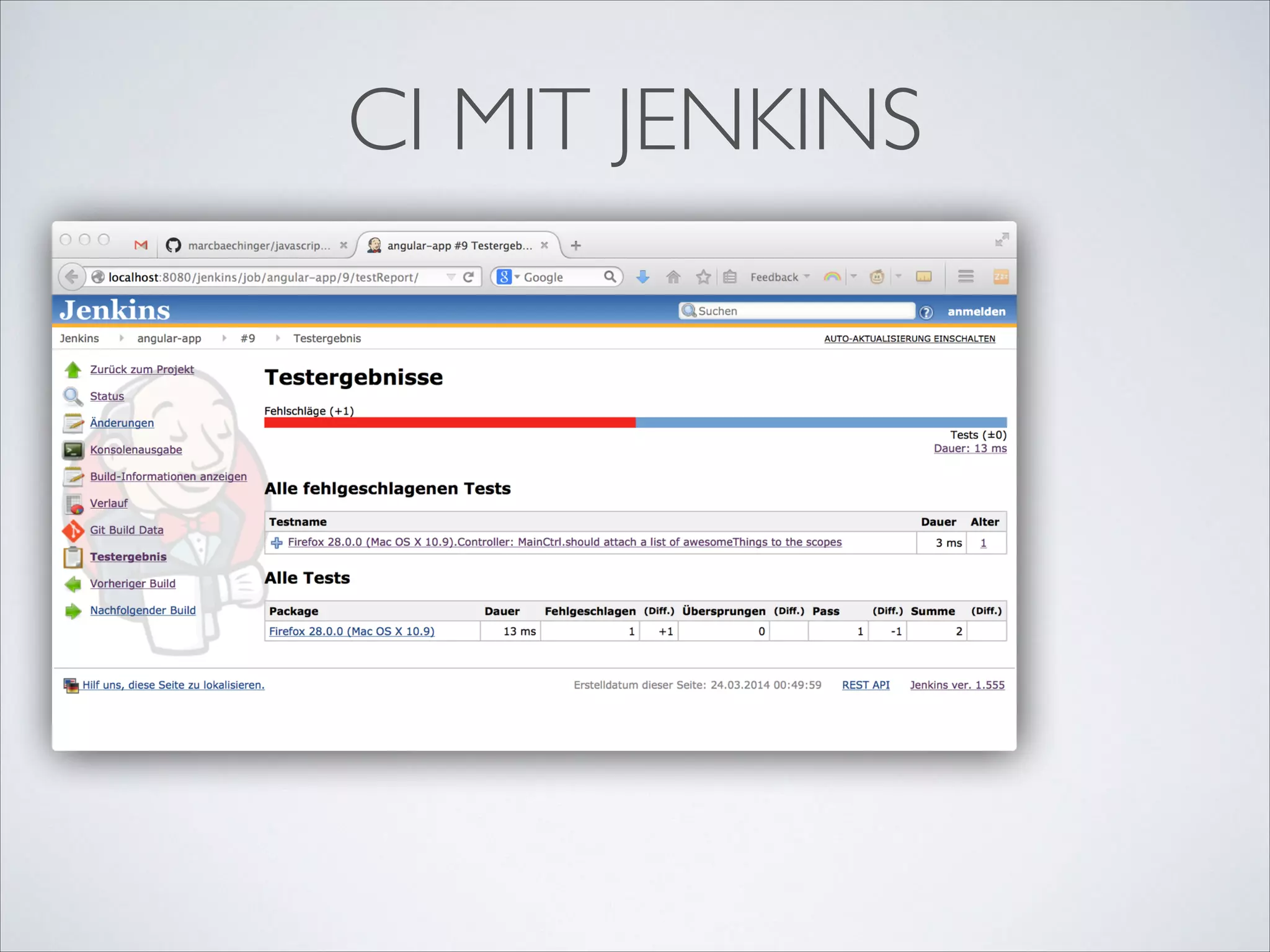Click Hilf uns, diese Seite zu lokalisieren
The width and height of the screenshot is (1270, 952).
coord(174,685)
